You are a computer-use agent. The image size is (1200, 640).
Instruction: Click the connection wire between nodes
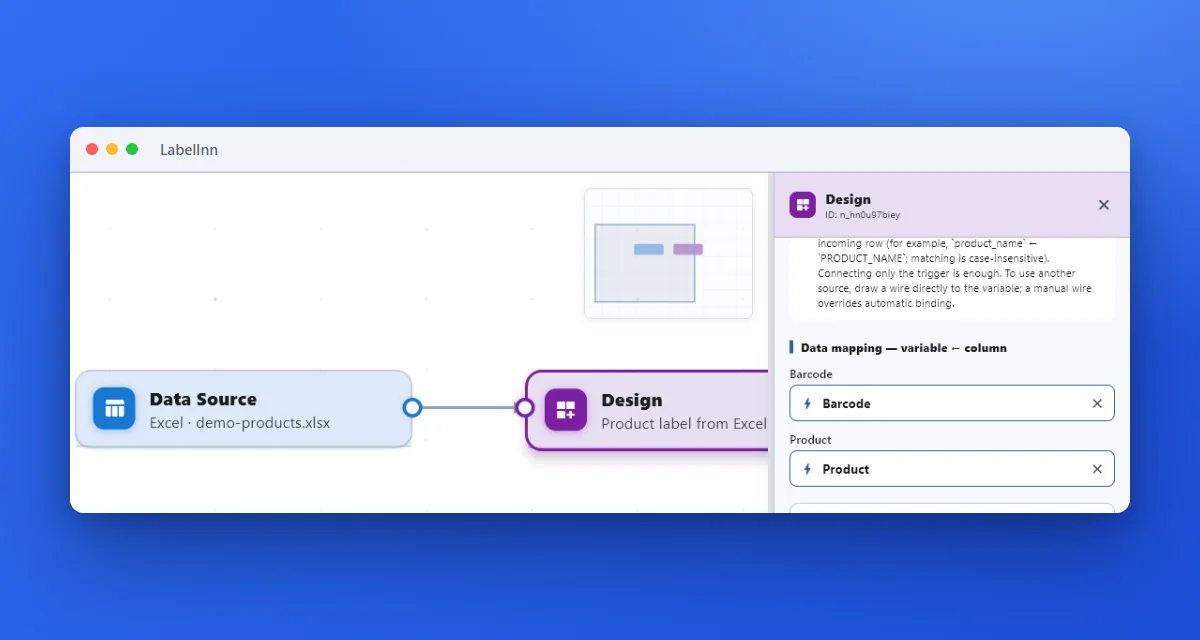(x=468, y=408)
